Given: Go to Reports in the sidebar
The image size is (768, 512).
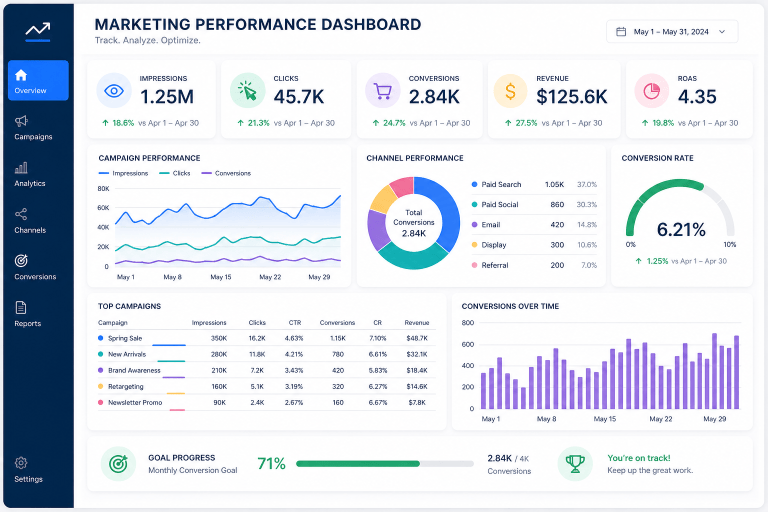Looking at the screenshot, I should pos(28,323).
